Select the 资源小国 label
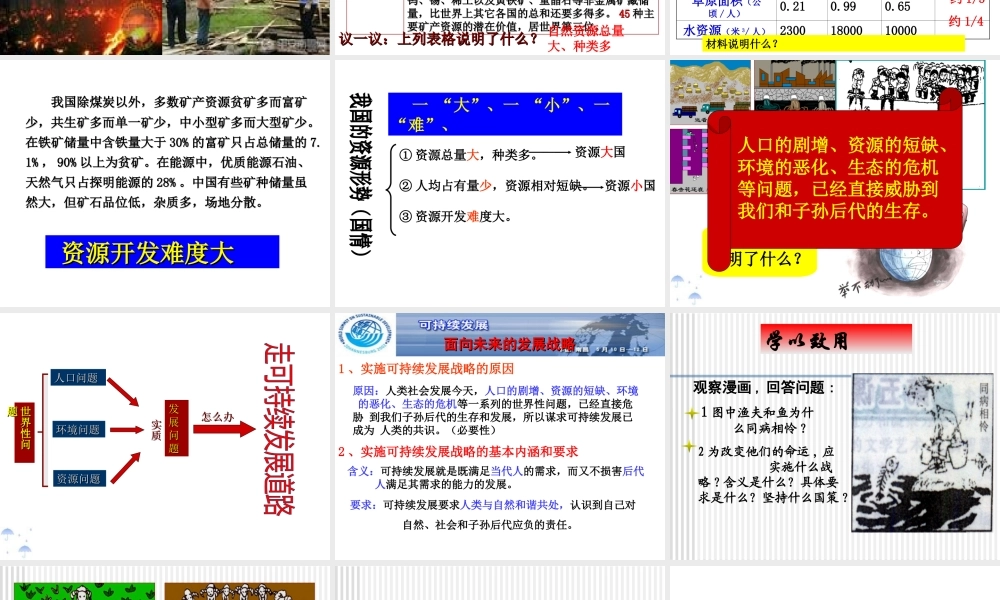This screenshot has width=1000, height=600. (x=630, y=186)
